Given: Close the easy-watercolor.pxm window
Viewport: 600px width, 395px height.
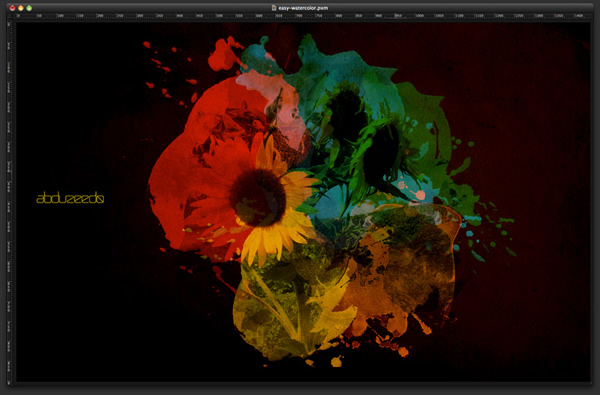Looking at the screenshot, I should [12, 8].
